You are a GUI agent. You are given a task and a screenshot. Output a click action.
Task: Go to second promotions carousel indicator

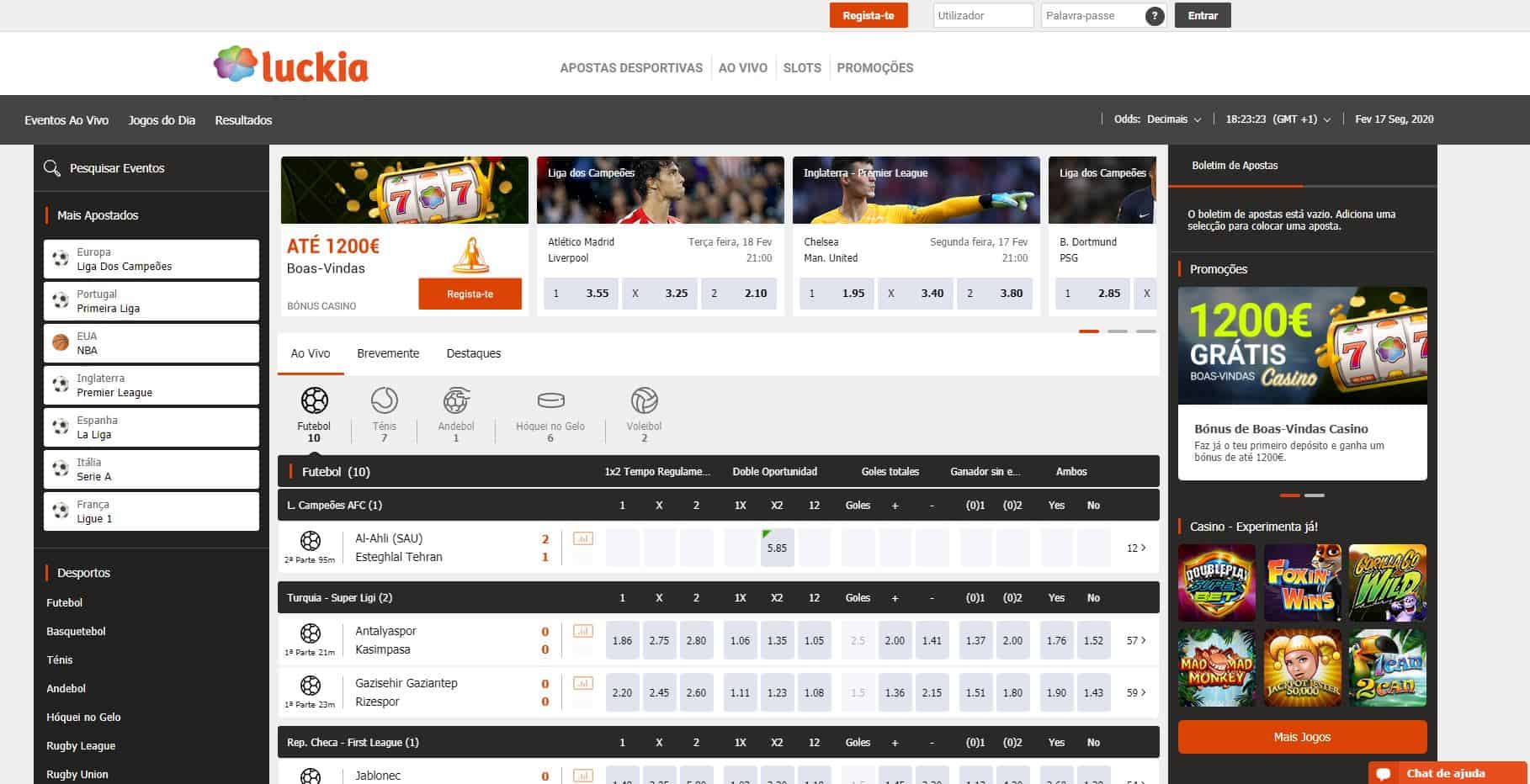tap(1315, 495)
